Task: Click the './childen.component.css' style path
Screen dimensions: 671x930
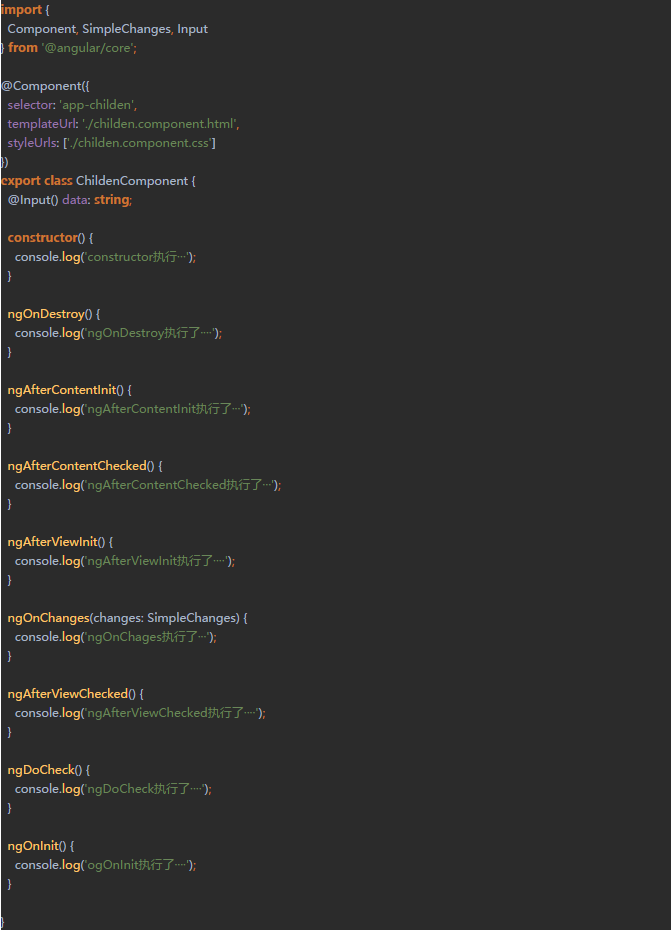Action: point(139,143)
